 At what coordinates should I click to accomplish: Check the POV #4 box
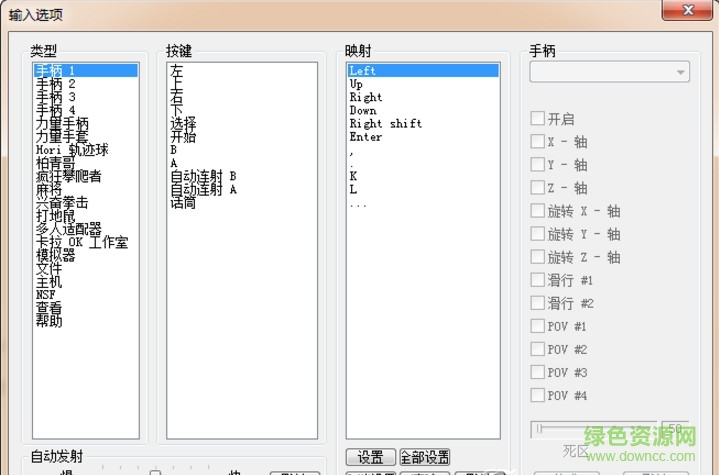click(538, 395)
